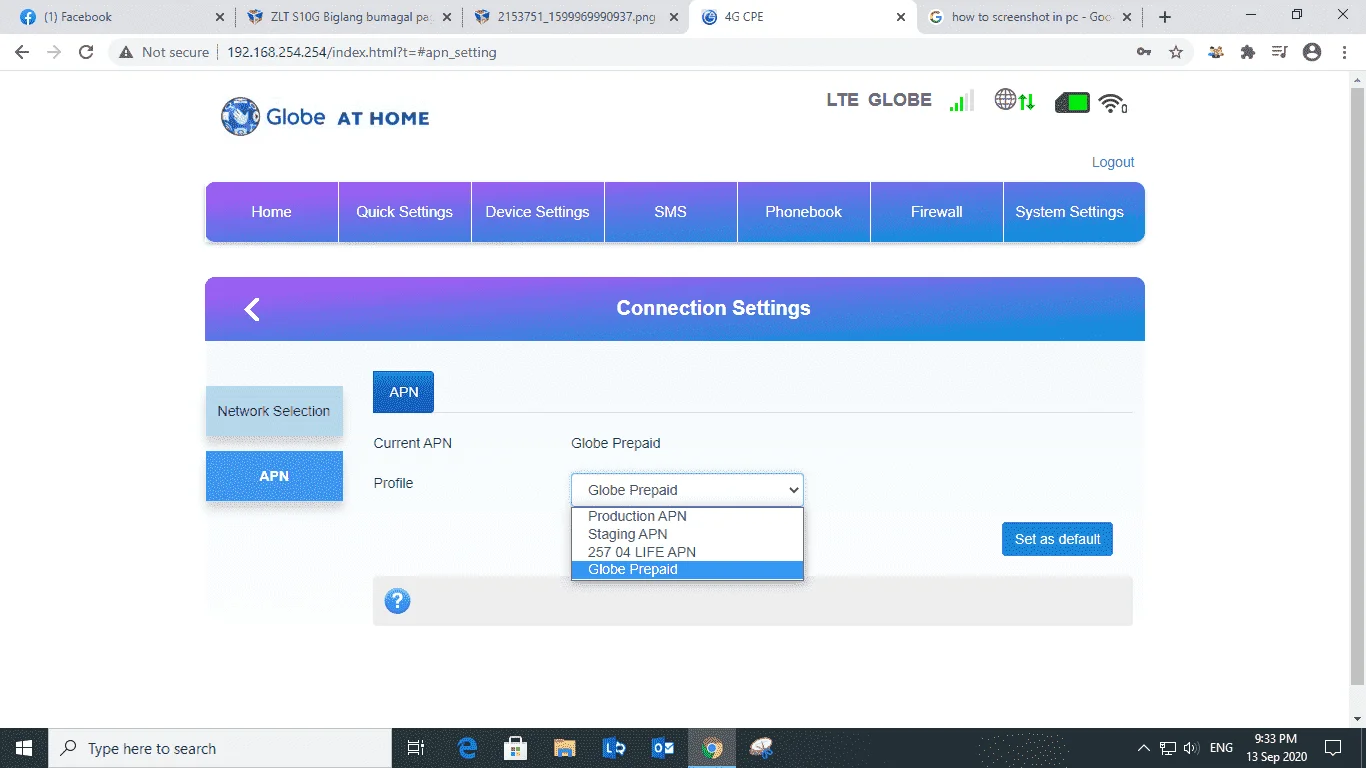1366x768 pixels.
Task: Go back using the white chevron arrow
Action: tap(252, 309)
